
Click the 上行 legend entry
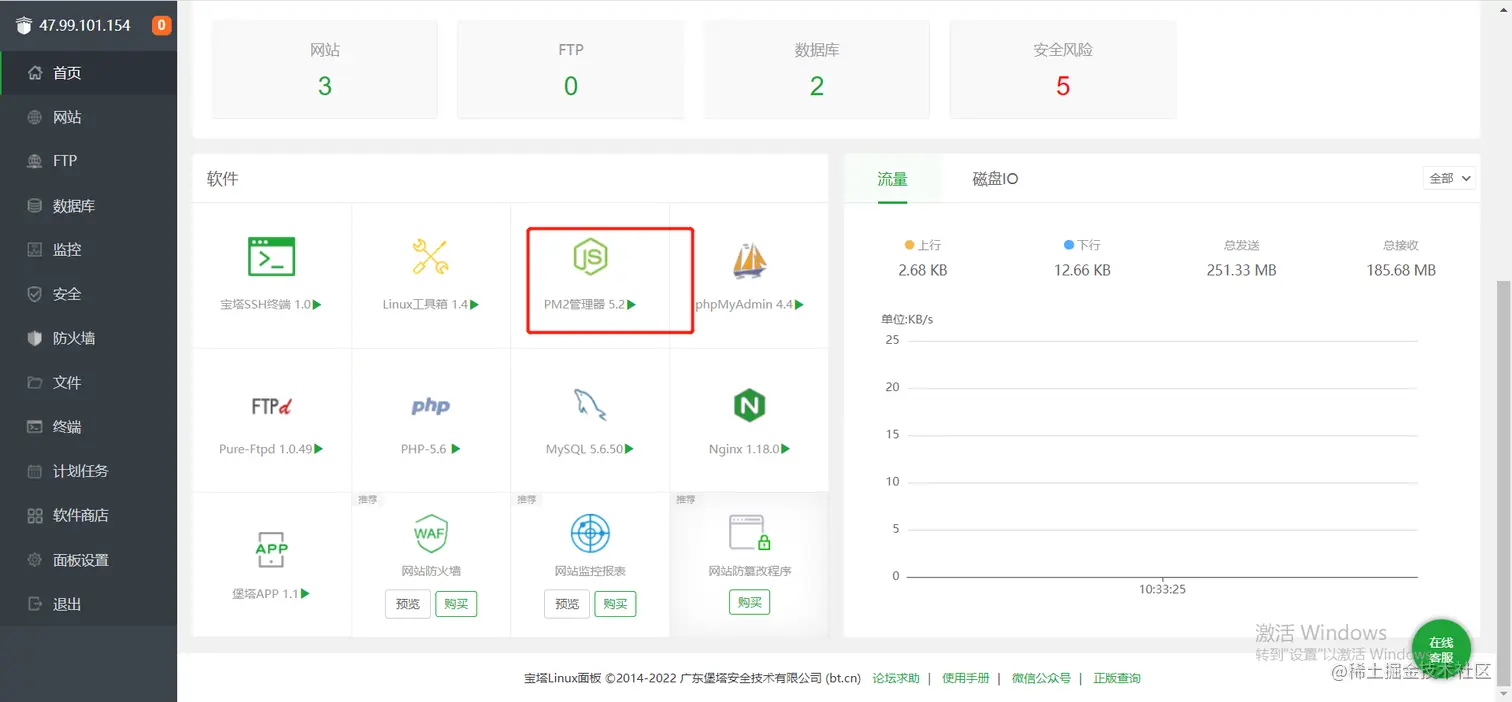point(922,245)
